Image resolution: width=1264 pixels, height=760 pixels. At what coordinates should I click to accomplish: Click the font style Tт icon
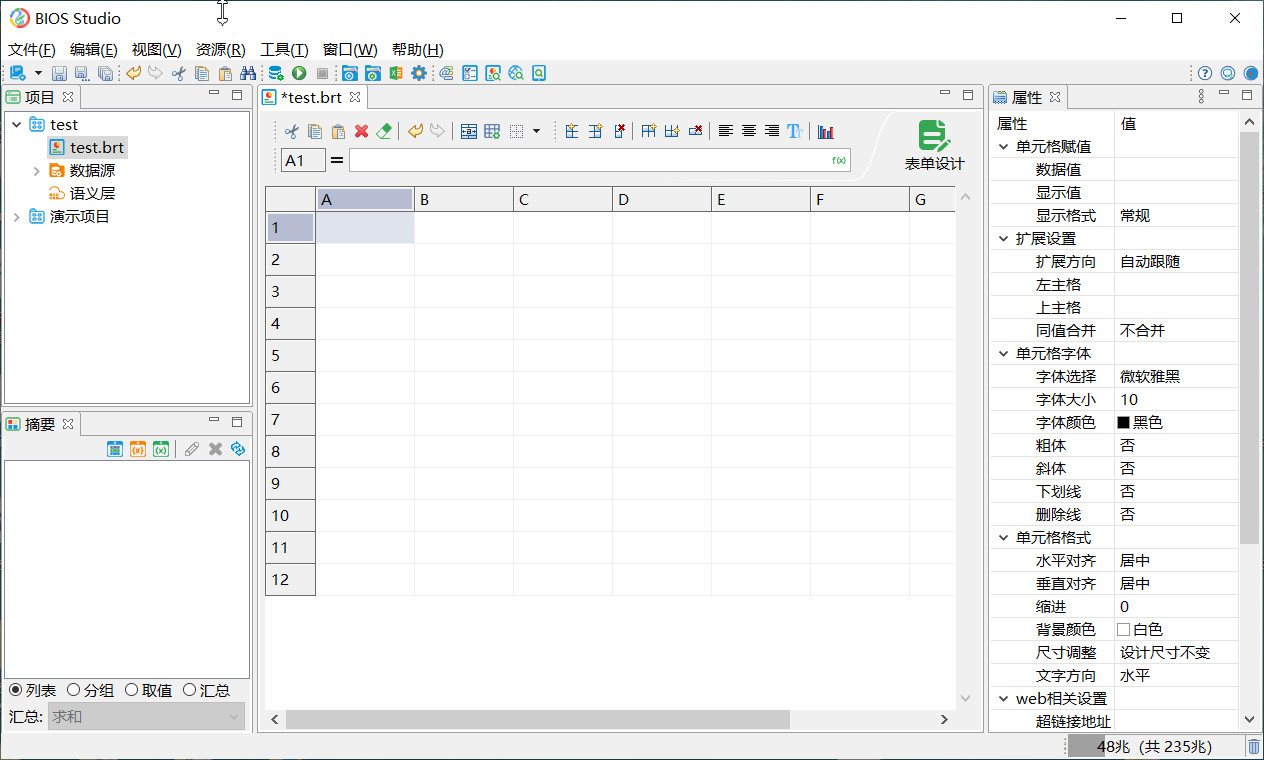pyautogui.click(x=795, y=131)
